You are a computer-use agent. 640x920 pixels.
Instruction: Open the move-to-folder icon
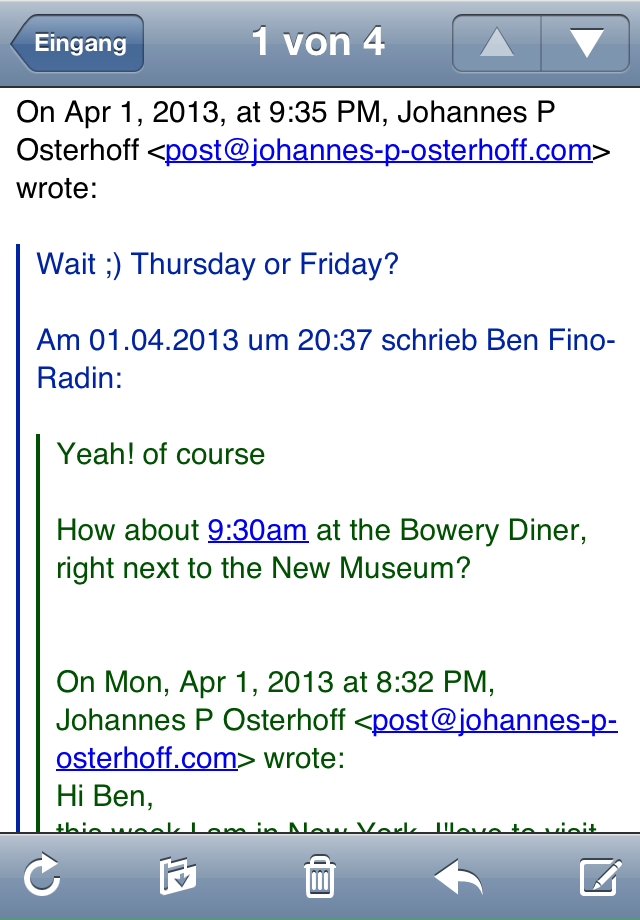[x=178, y=875]
